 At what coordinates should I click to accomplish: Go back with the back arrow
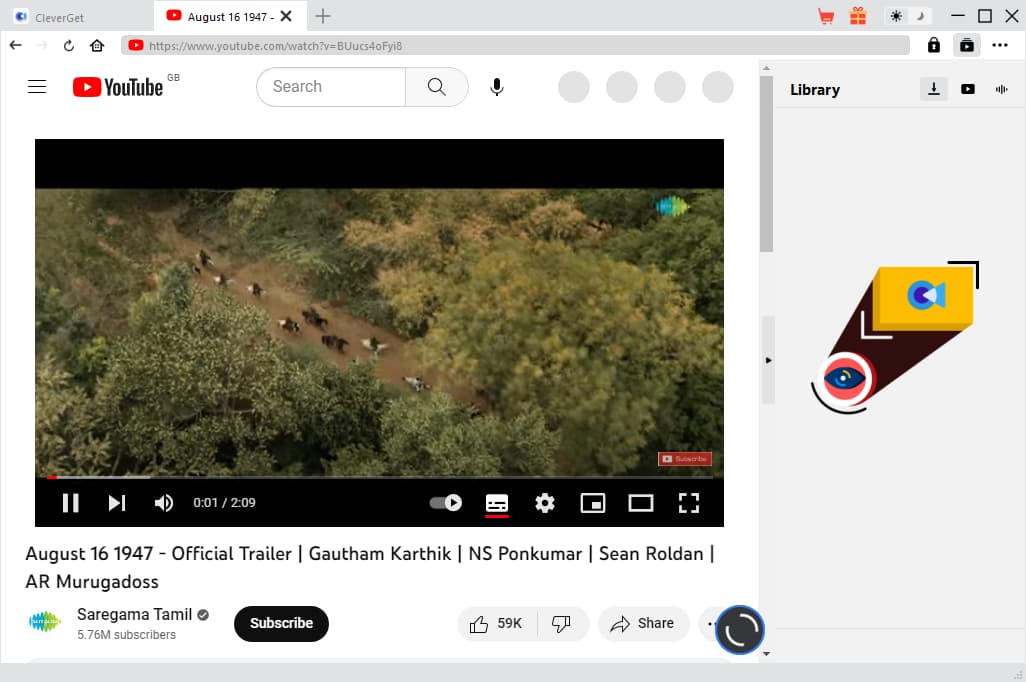coord(16,45)
